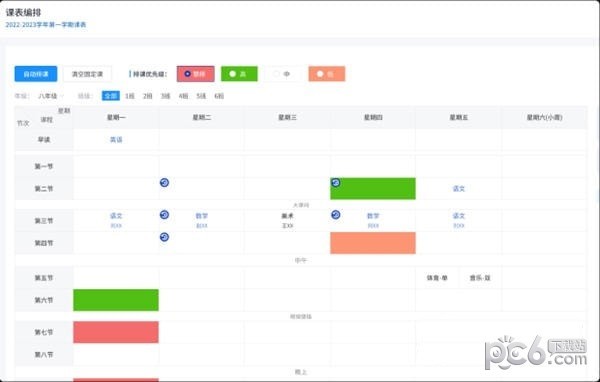Select the 中 priority radio option
The image size is (600, 382).
282,74
